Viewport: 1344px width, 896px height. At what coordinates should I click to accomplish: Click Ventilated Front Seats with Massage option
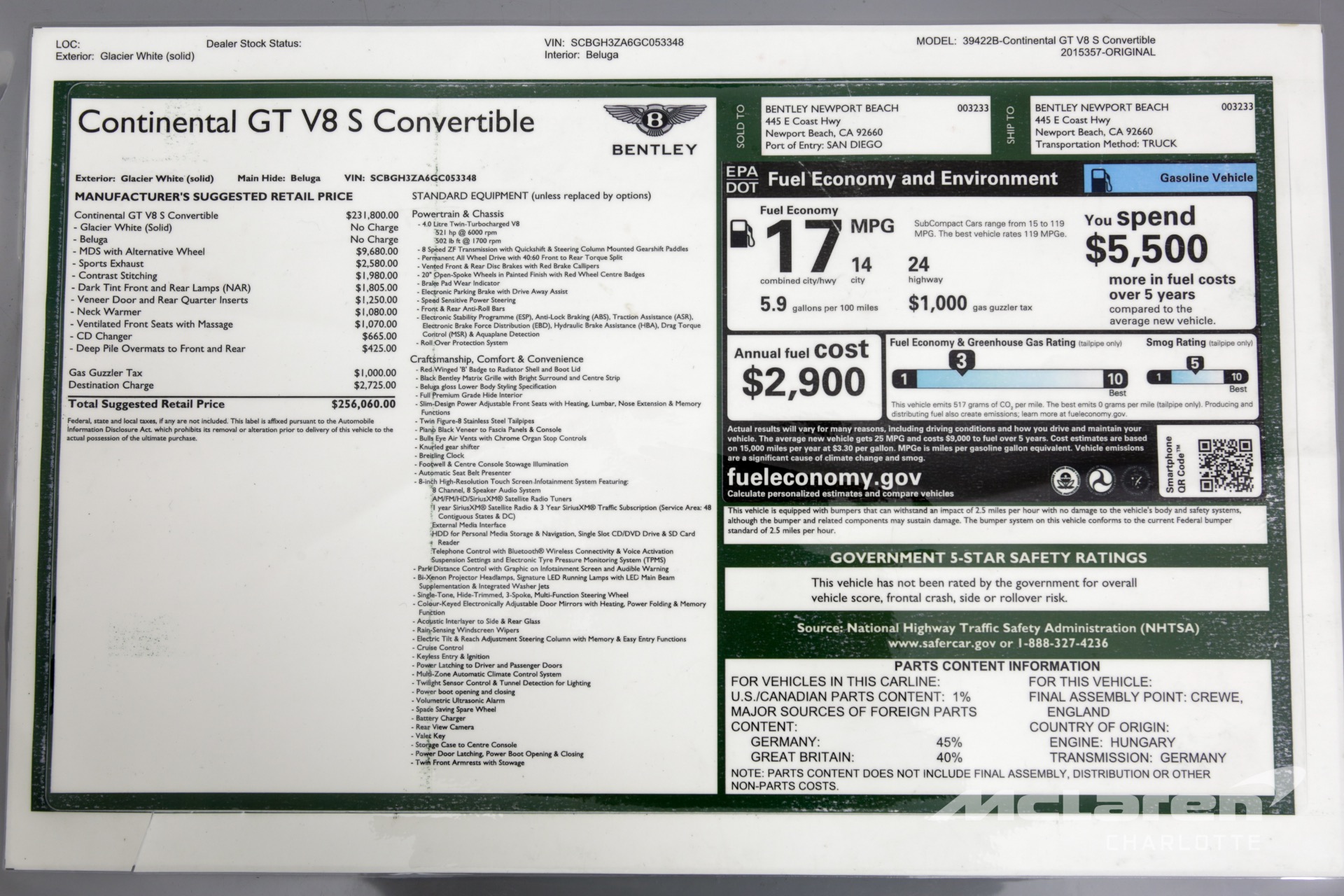click(236, 324)
